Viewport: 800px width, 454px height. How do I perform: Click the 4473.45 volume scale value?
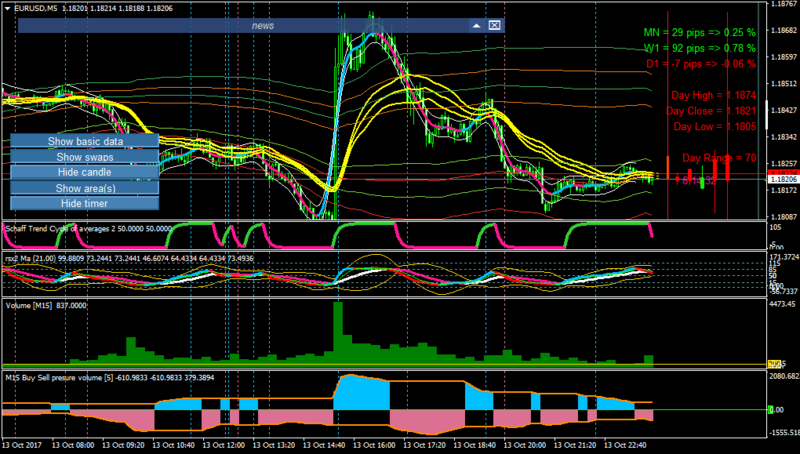pyautogui.click(x=783, y=305)
